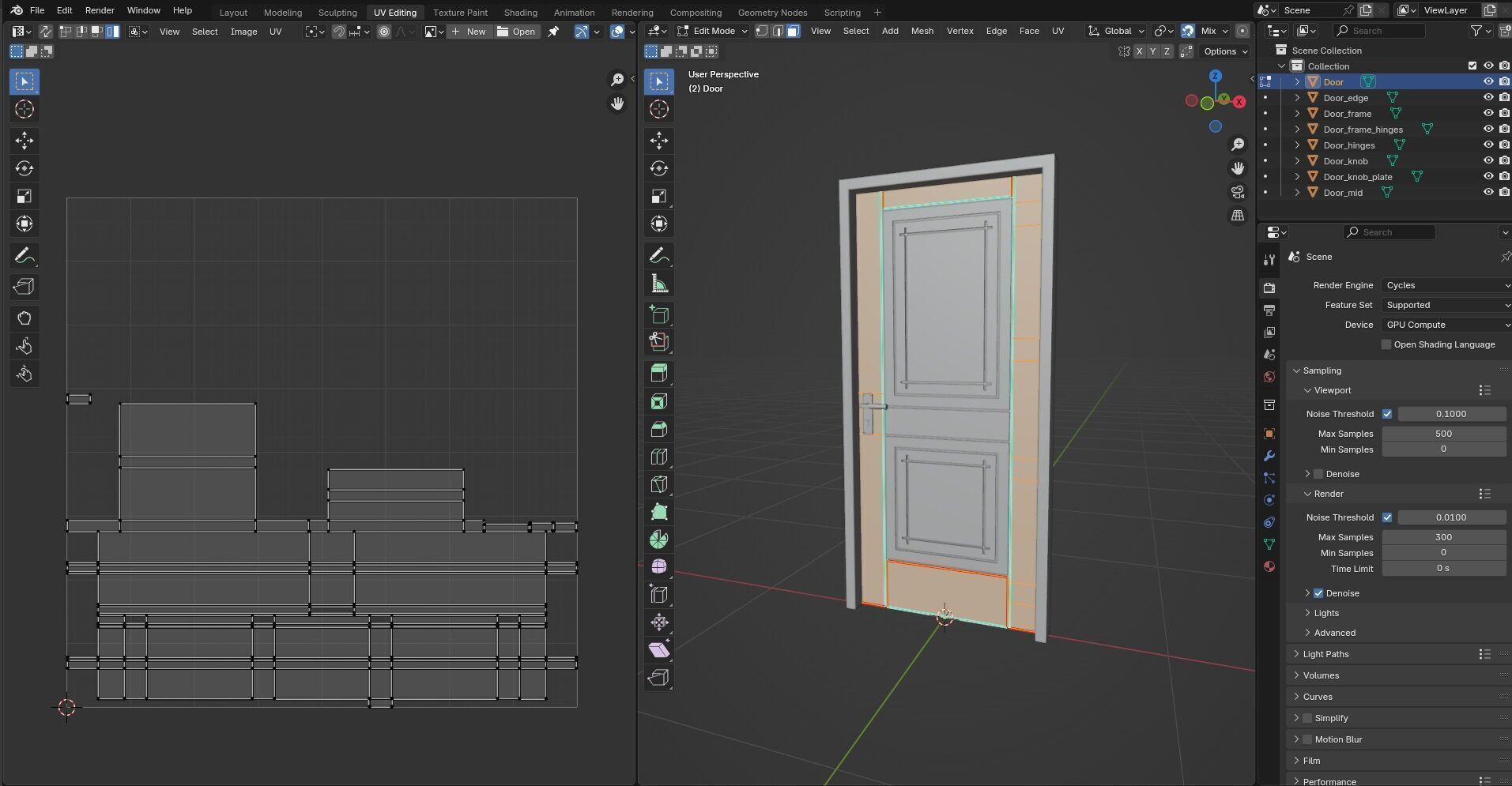Open the Feature Set dropdown

click(1446, 305)
